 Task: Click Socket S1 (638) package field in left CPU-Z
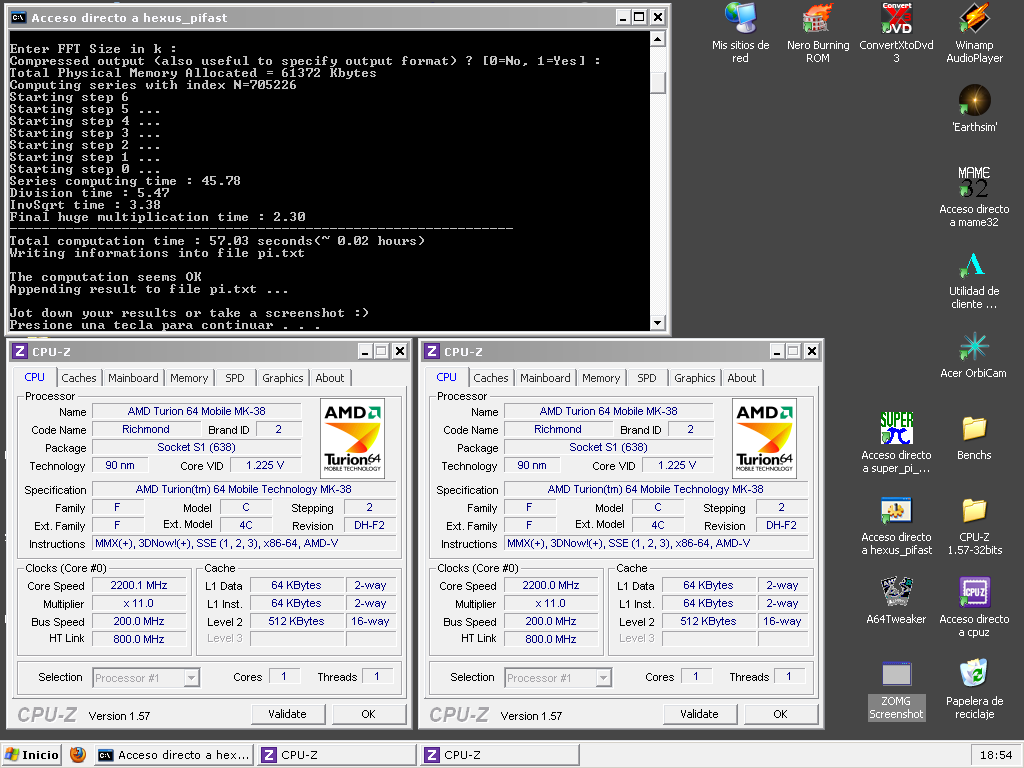[x=197, y=447]
